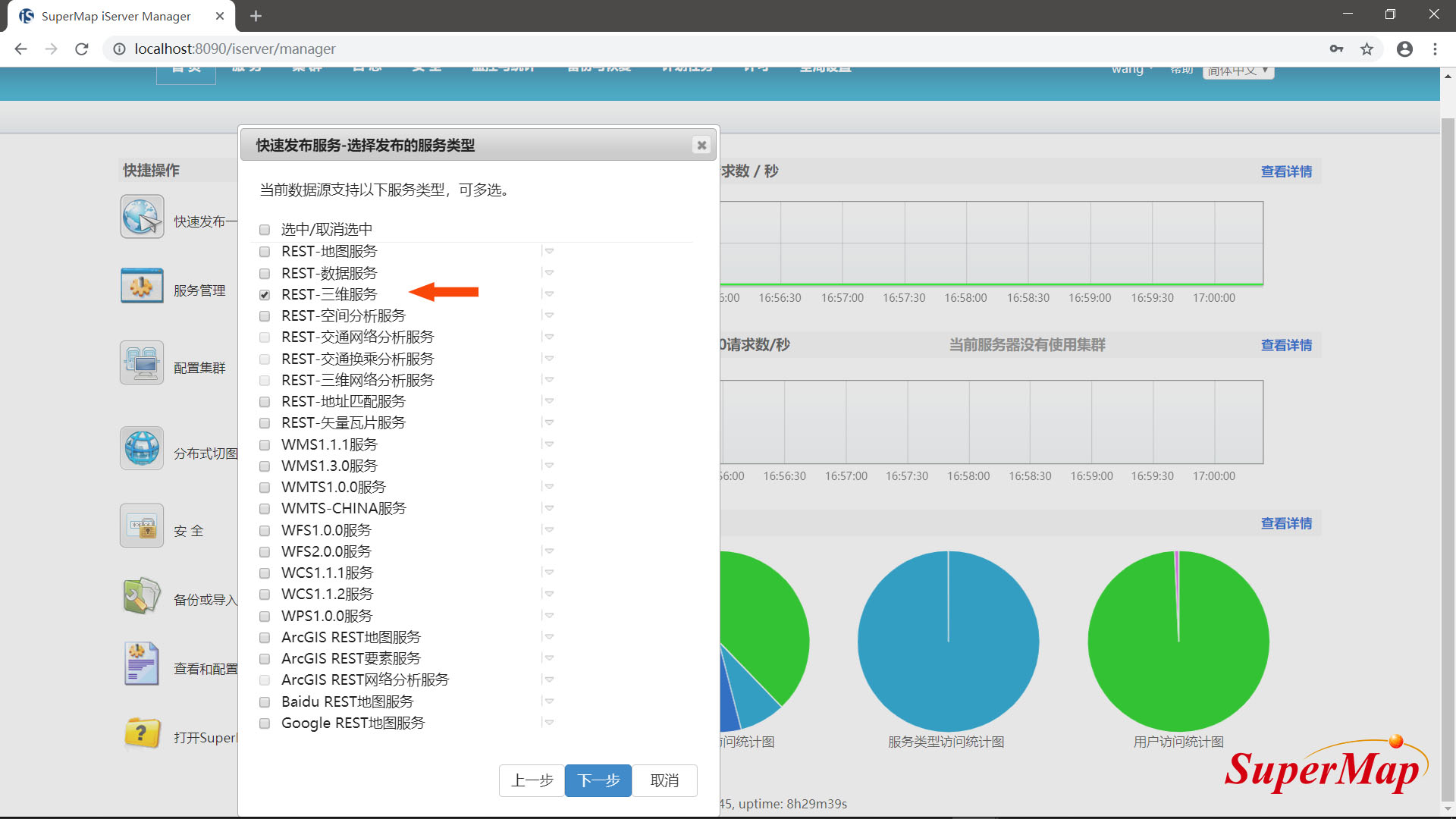This screenshot has width=1456, height=819.
Task: Bookmark this page with the star icon
Action: (x=1367, y=49)
